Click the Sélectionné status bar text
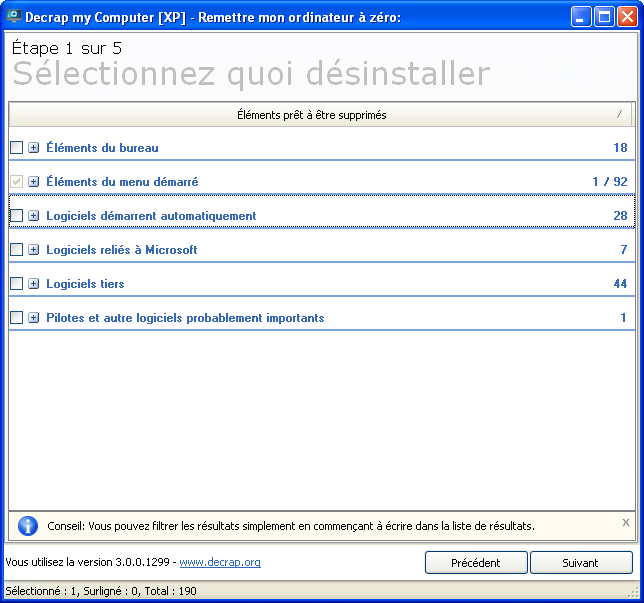This screenshot has width=644, height=603. point(101,591)
